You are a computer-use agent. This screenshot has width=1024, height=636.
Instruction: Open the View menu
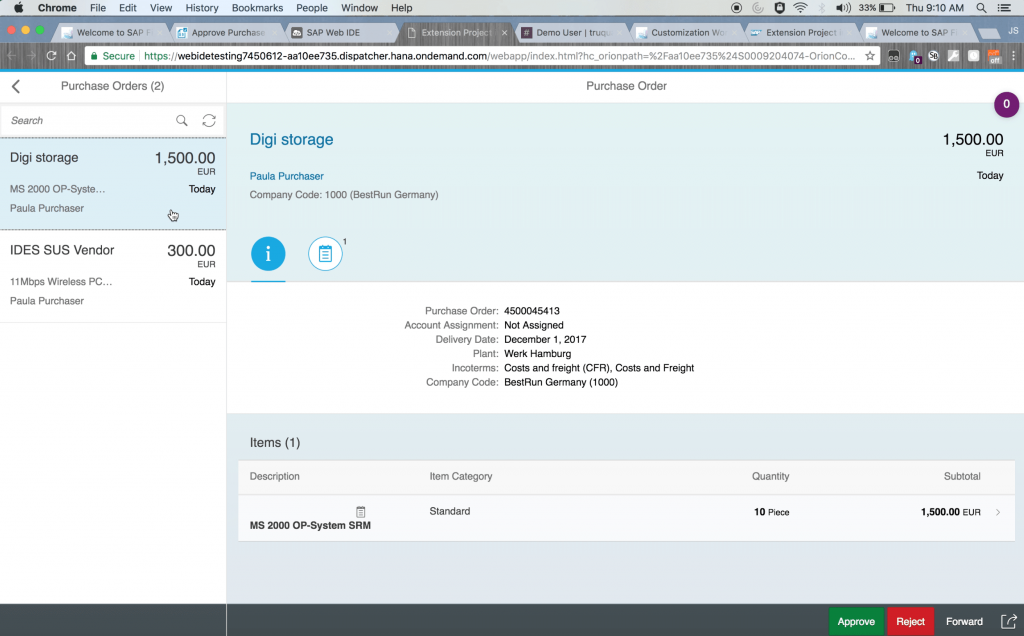coord(161,8)
